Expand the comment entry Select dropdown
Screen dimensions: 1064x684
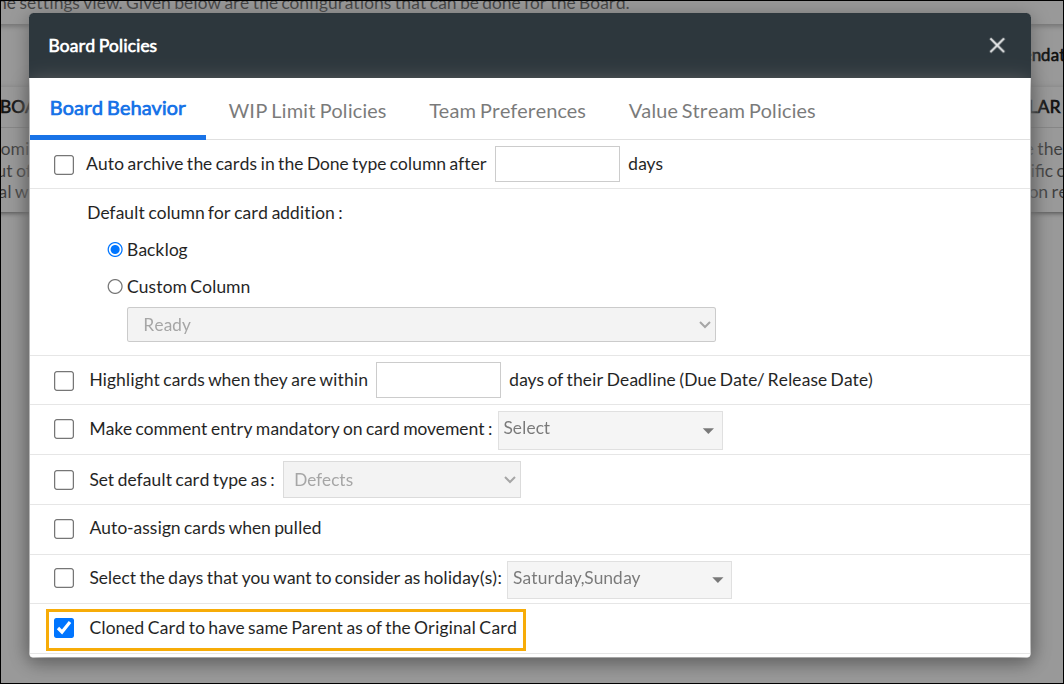tap(610, 430)
